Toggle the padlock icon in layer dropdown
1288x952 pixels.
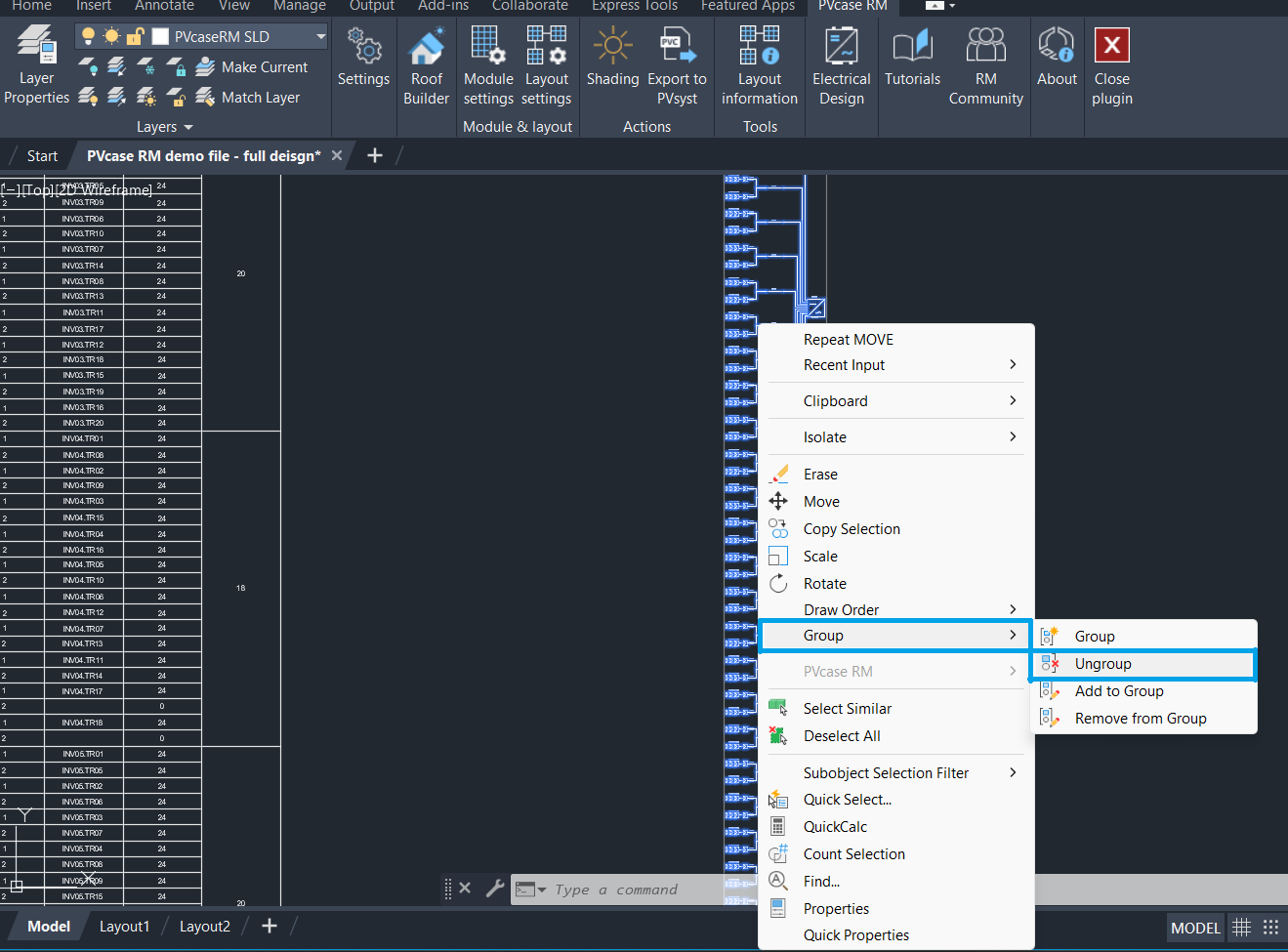coord(136,36)
